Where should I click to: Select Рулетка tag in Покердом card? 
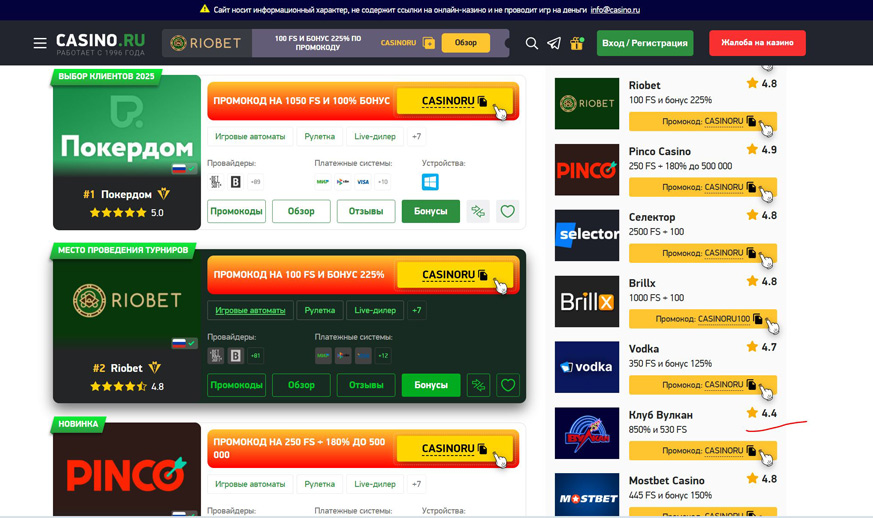(320, 136)
